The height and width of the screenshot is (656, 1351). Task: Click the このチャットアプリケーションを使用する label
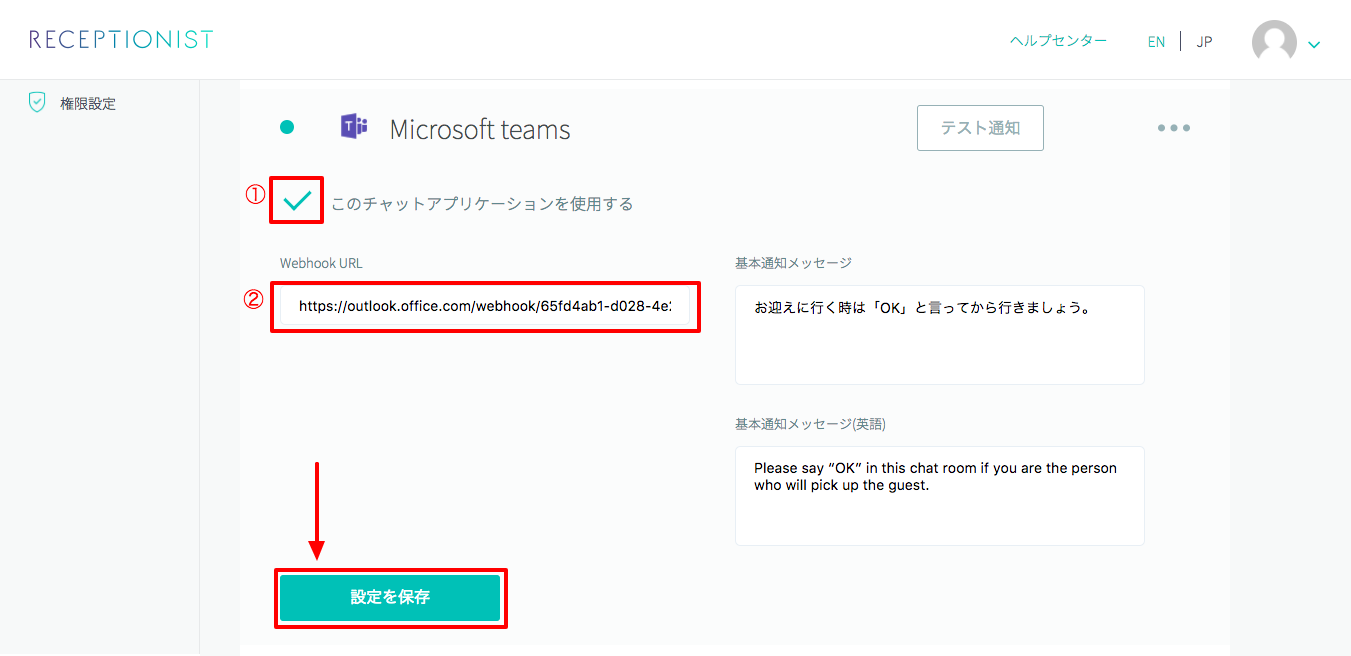click(482, 204)
